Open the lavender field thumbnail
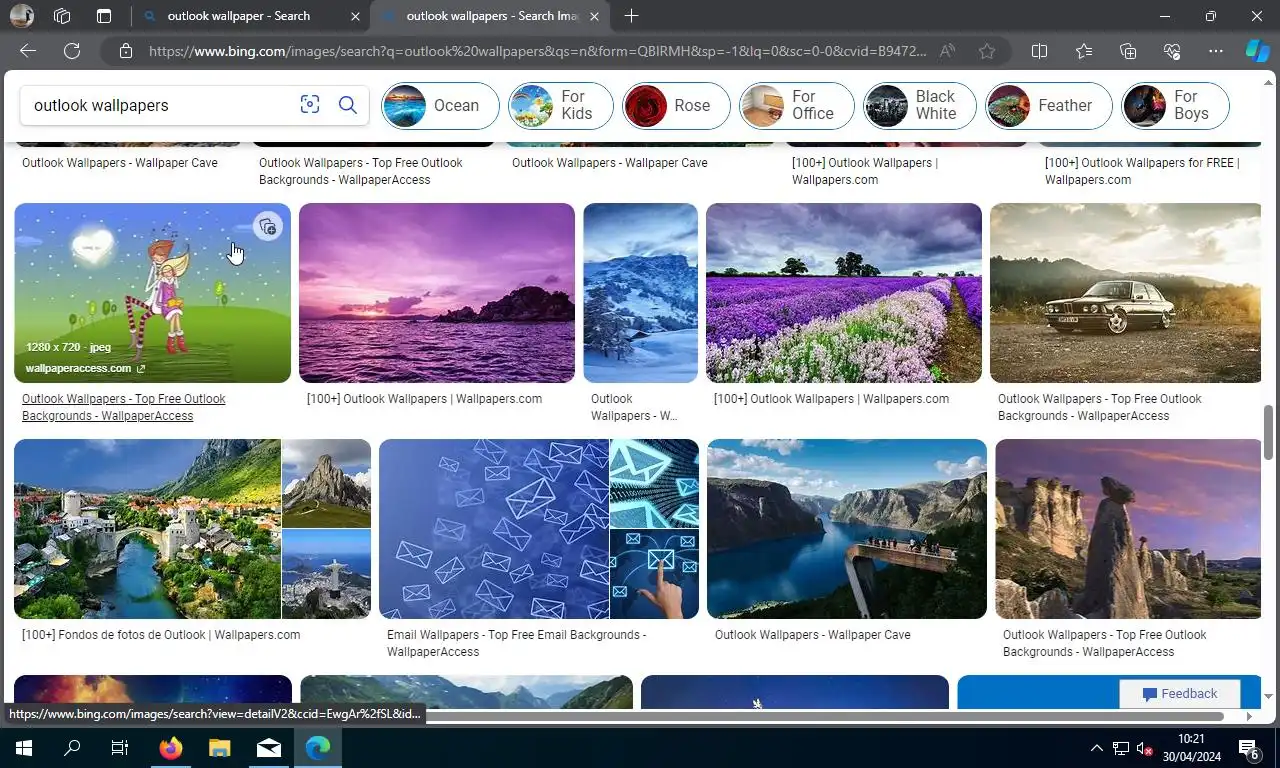The image size is (1280, 768). (844, 293)
